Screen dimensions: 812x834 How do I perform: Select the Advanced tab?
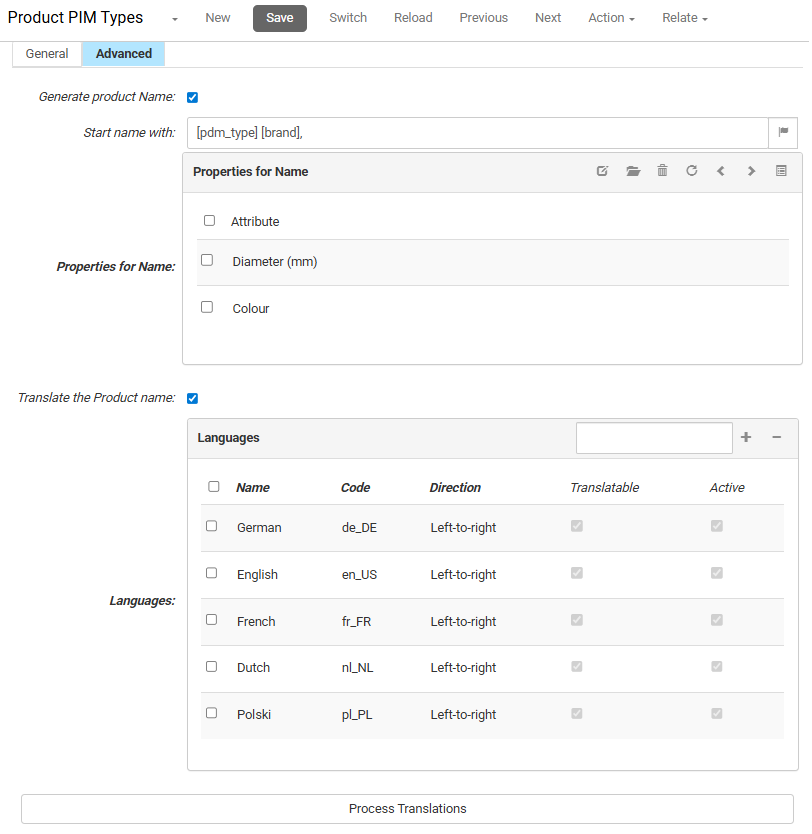coord(123,54)
